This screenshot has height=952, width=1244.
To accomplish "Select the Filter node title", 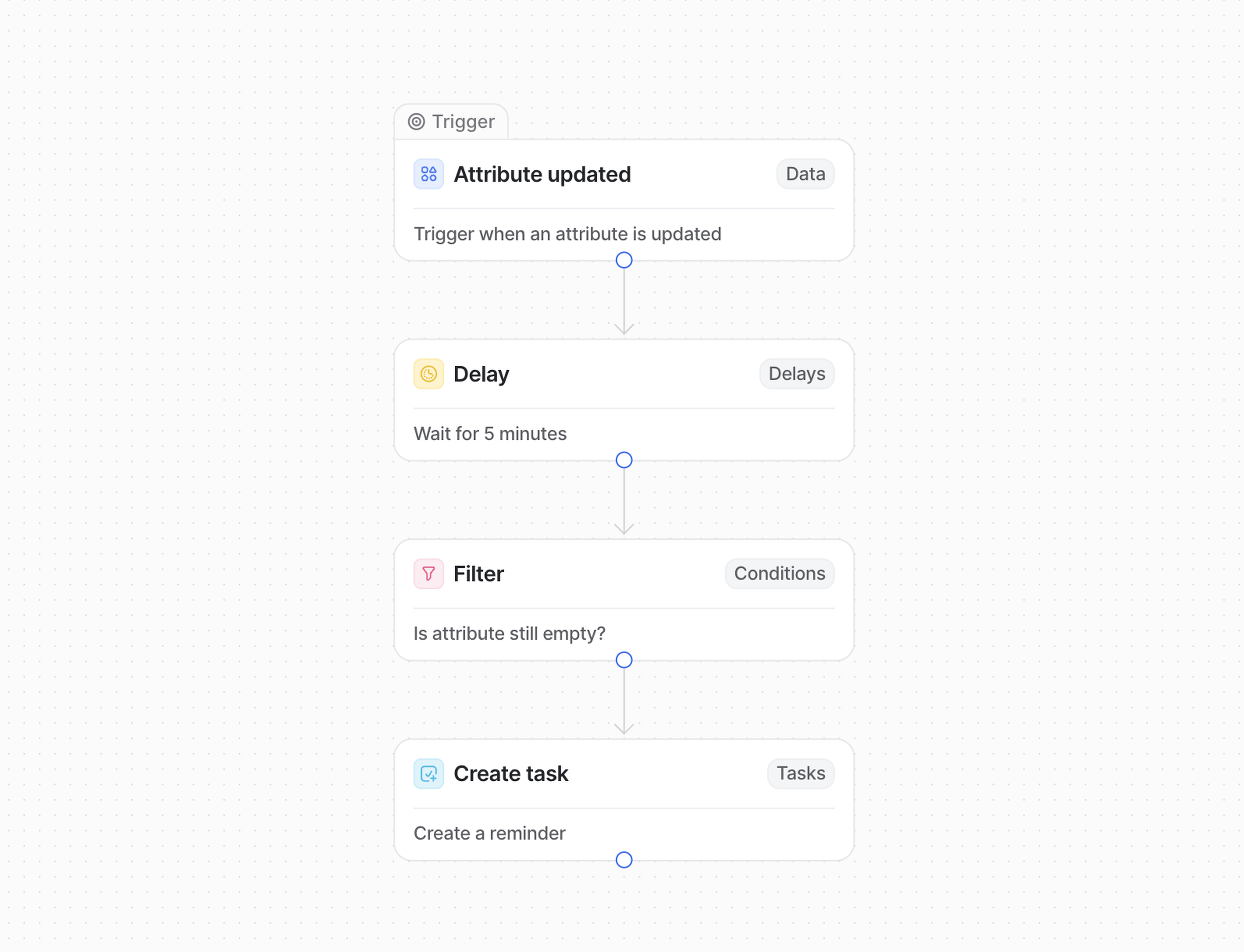I will tap(478, 574).
